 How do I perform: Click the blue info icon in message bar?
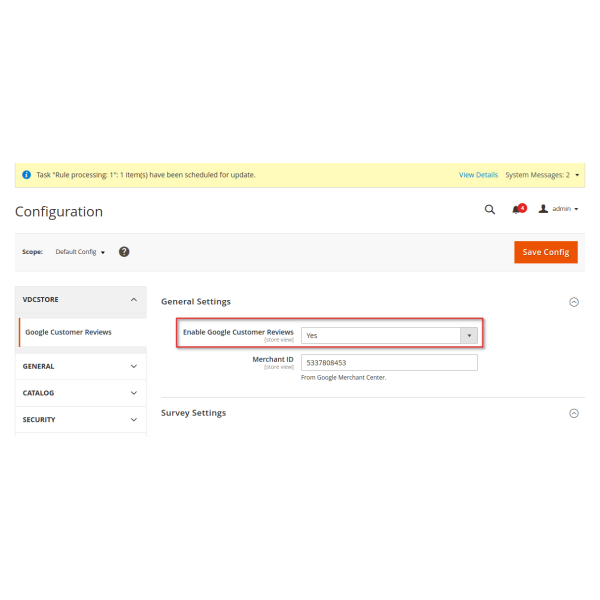point(26,174)
